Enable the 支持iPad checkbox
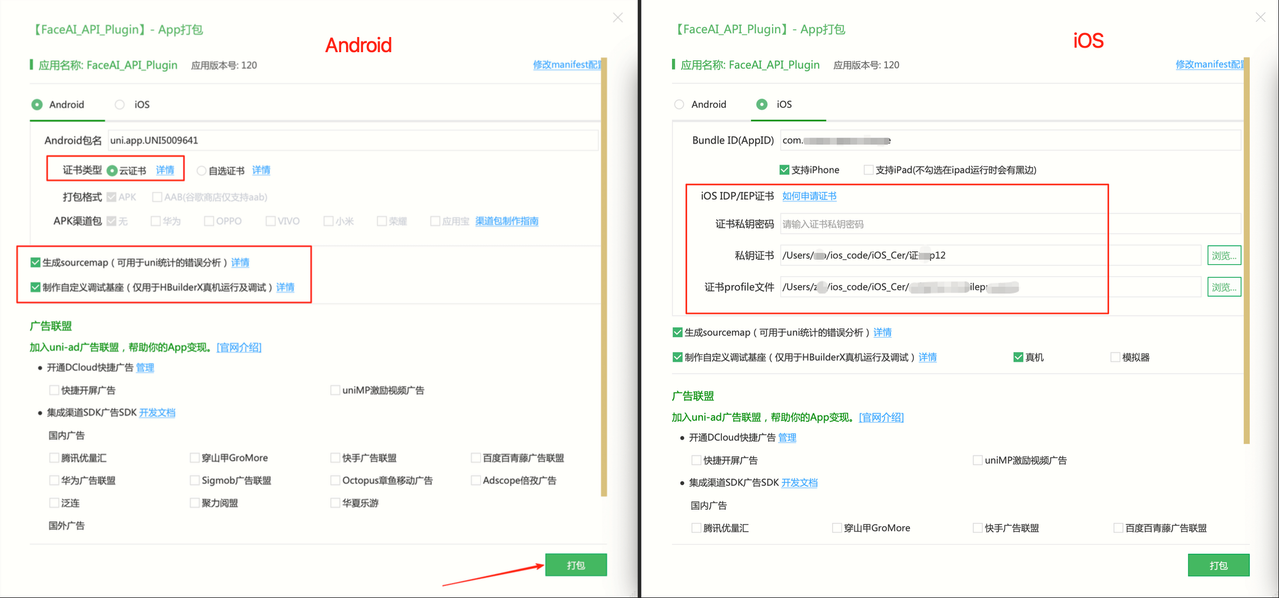 point(868,170)
